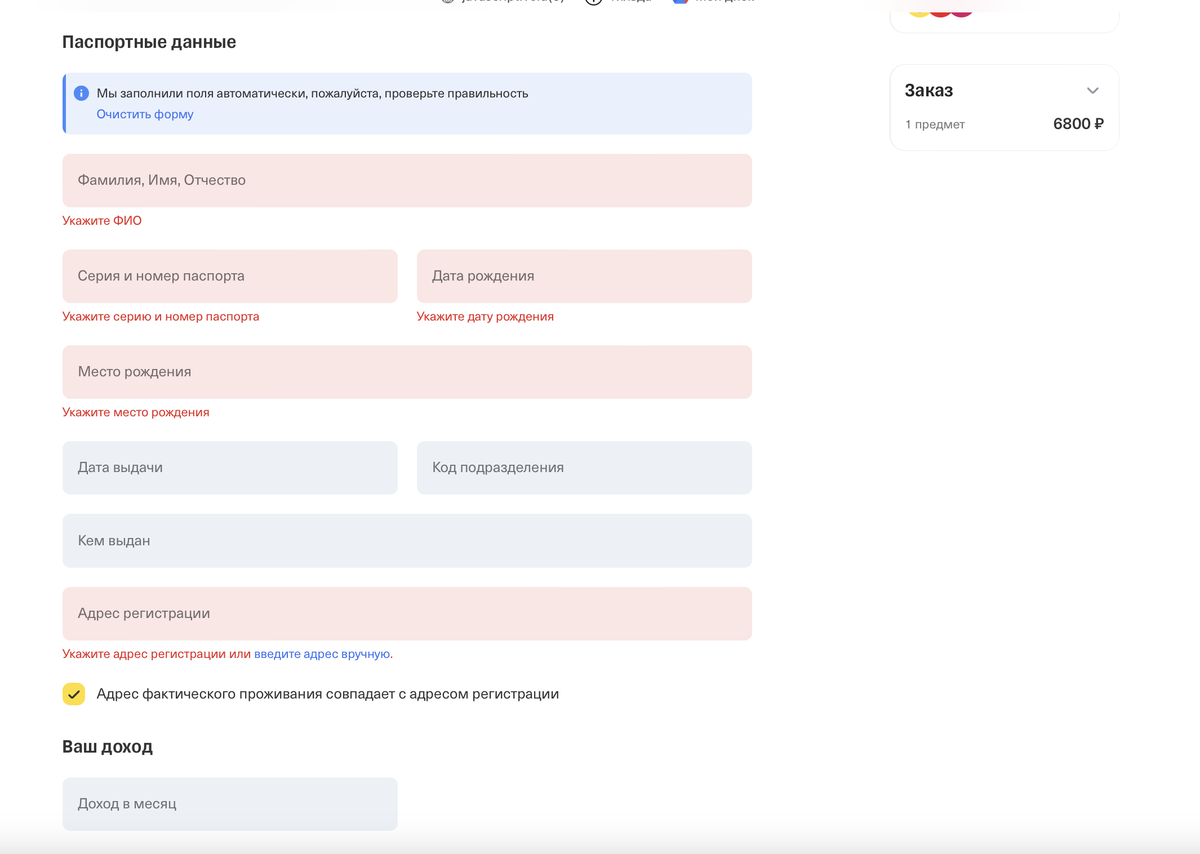
Task: Click the 'Паспортные данные' section heading
Action: (x=149, y=42)
